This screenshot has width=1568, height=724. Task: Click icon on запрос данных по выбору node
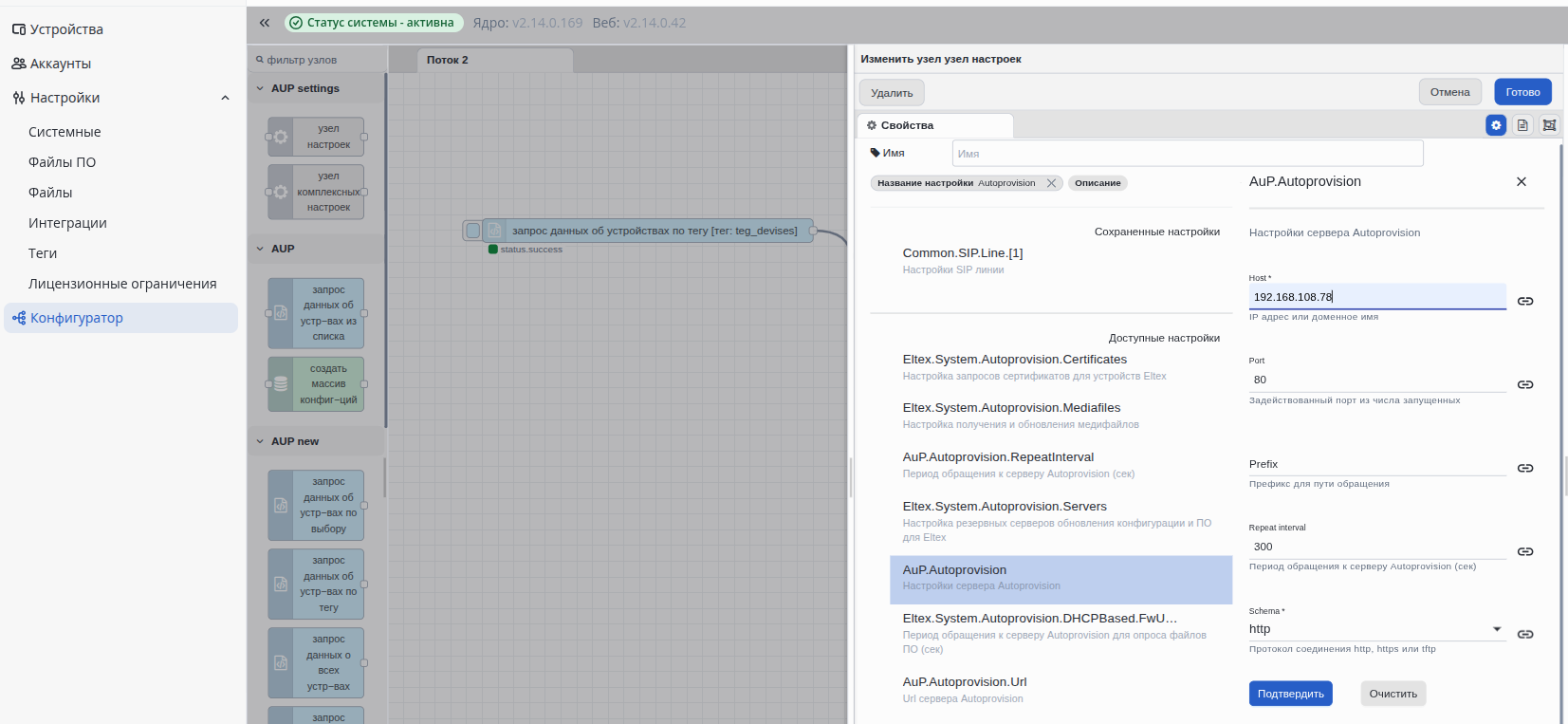click(281, 506)
